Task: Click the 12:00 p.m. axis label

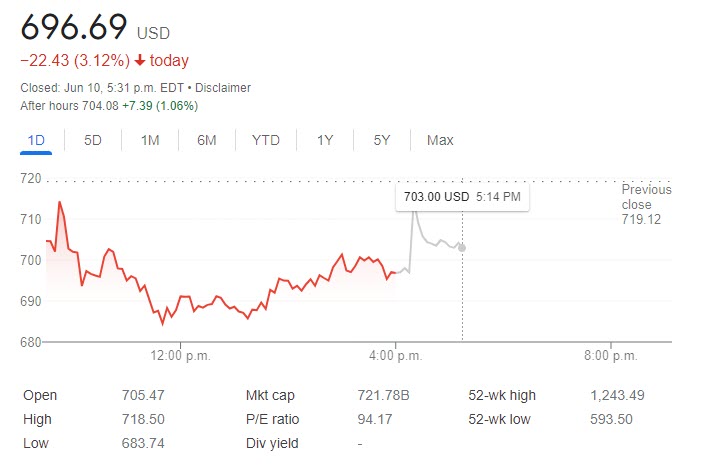Action: [180, 355]
